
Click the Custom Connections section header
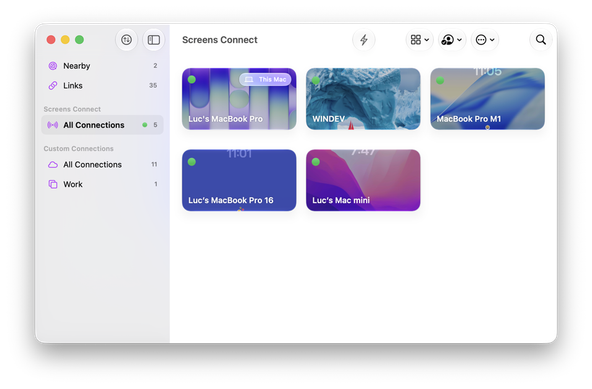click(79, 149)
